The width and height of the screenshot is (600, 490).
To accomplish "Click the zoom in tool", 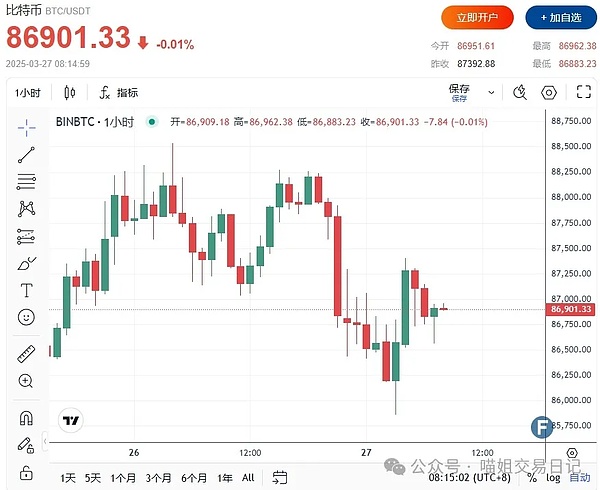I will click(26, 381).
